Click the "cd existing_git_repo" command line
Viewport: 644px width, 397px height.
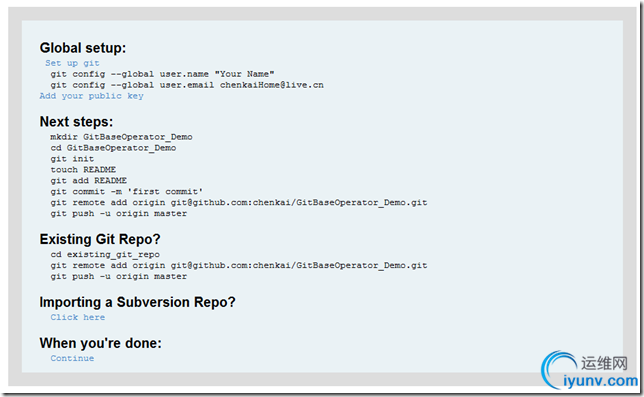coord(105,255)
